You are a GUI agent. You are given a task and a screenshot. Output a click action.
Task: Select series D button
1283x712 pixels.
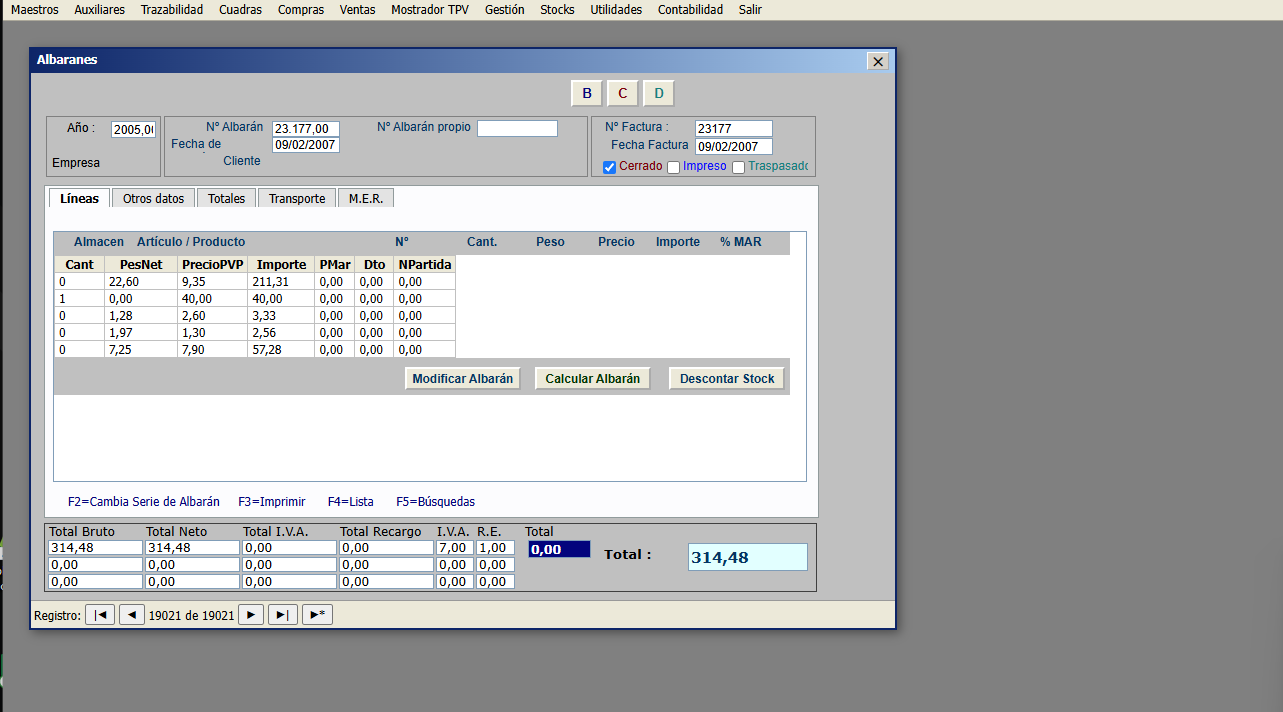(659, 94)
